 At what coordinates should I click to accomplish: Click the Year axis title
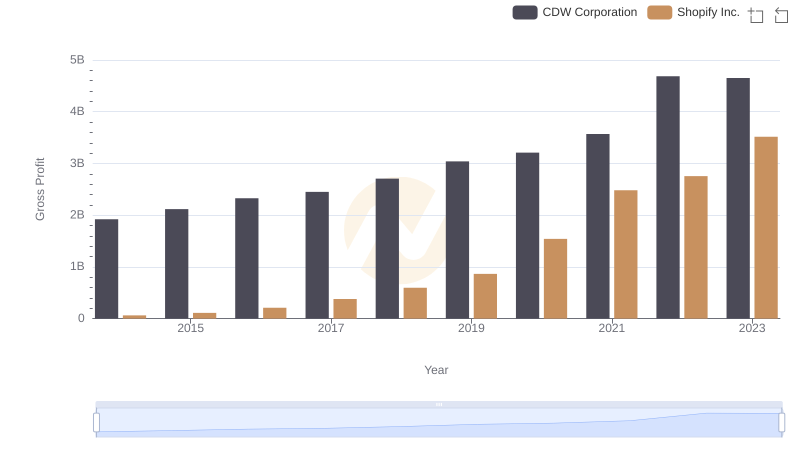[436, 370]
